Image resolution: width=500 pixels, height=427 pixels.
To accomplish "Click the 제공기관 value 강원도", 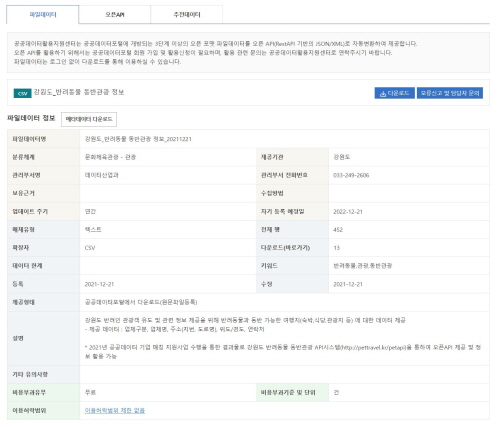I will pyautogui.click(x=342, y=157).
